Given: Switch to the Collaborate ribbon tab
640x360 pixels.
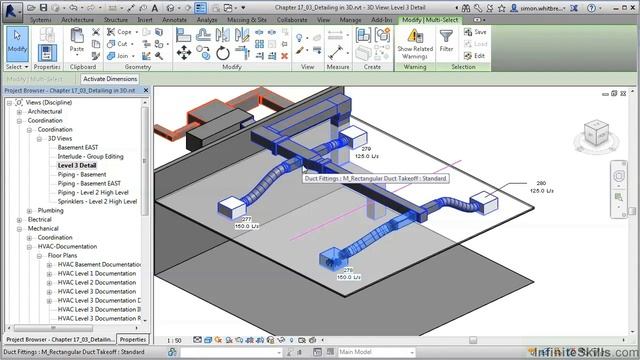Looking at the screenshot, I should tap(292, 20).
